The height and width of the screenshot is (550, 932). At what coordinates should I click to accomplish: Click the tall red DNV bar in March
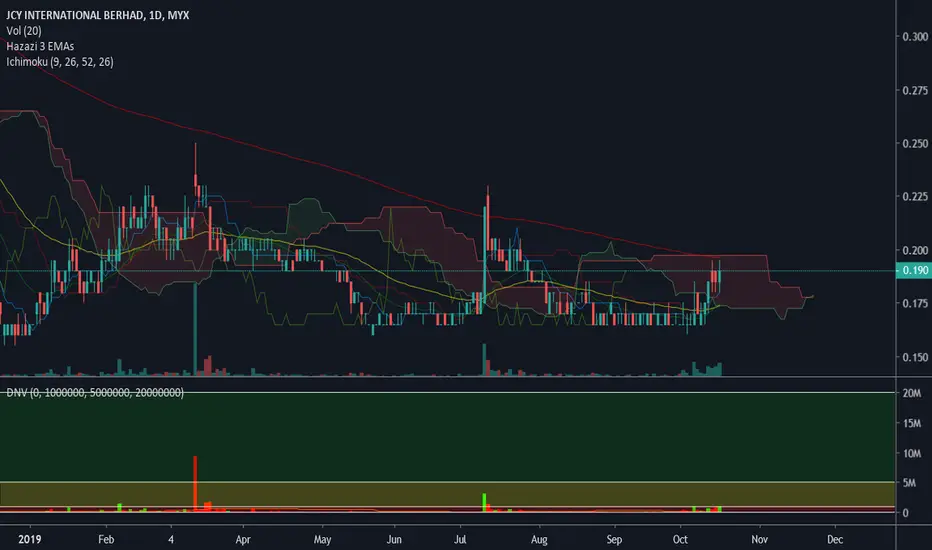click(195, 483)
